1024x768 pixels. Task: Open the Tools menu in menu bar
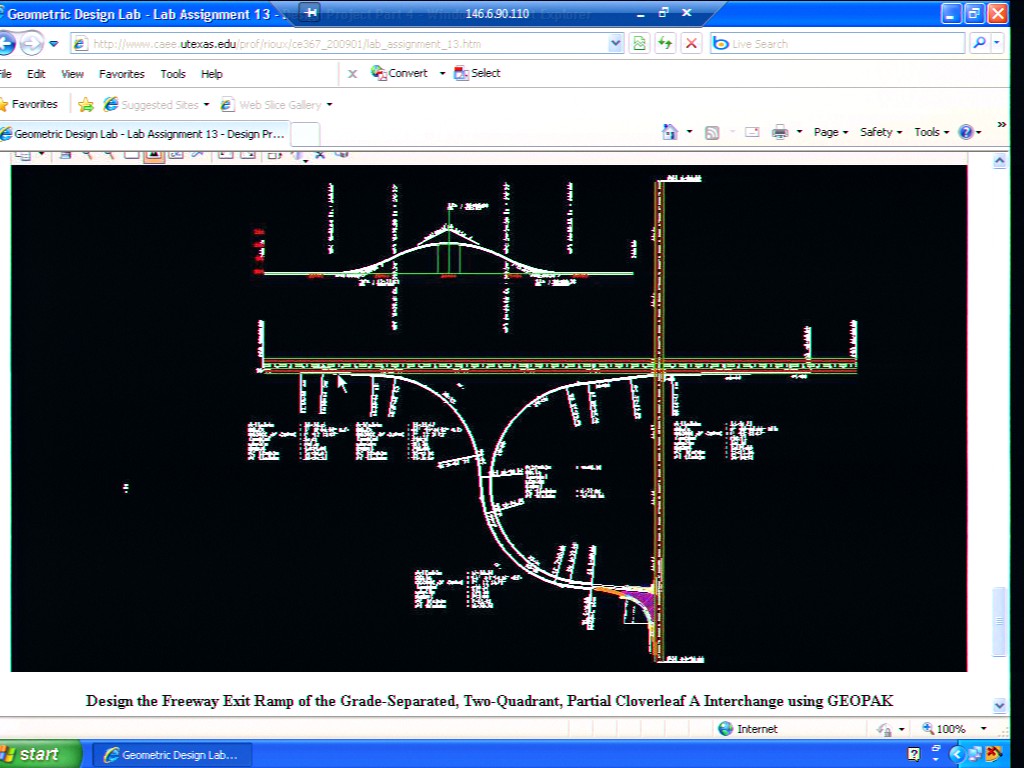pyautogui.click(x=173, y=74)
